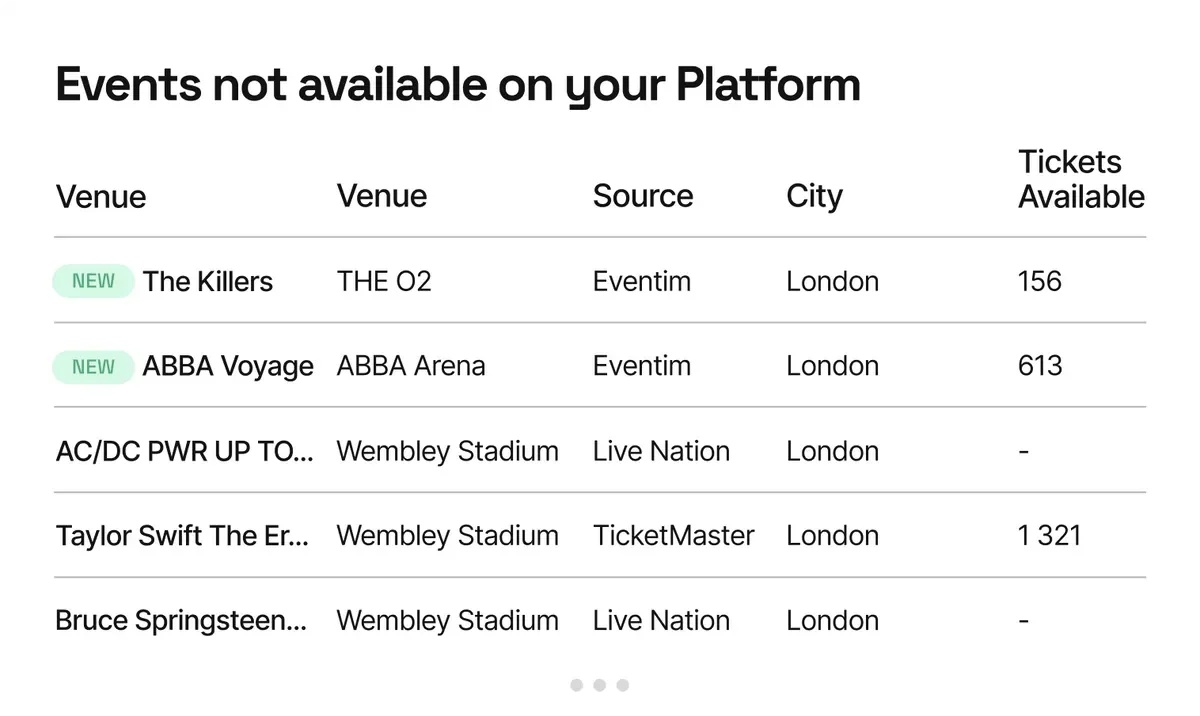Click the ABBA Arena venue cell
Viewport: 1200px width, 716px height.
(x=411, y=367)
